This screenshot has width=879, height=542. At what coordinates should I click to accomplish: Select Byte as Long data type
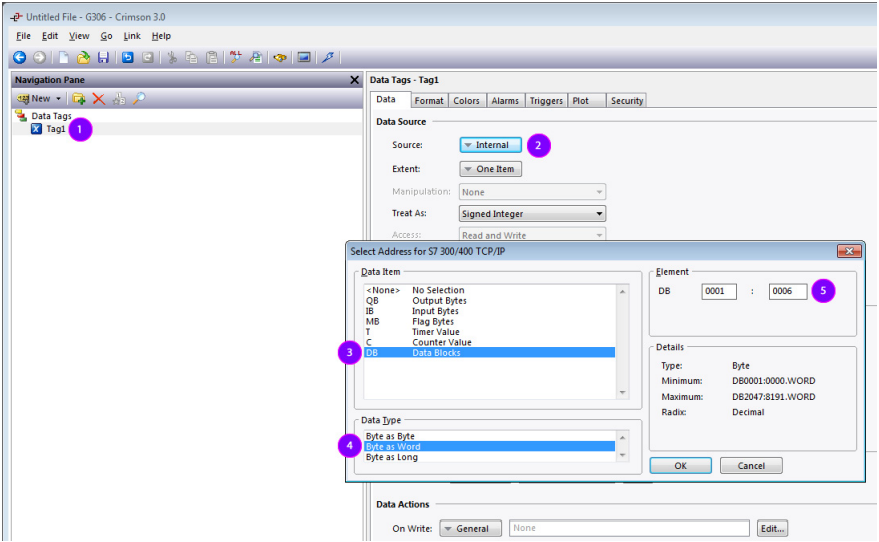[x=489, y=457]
